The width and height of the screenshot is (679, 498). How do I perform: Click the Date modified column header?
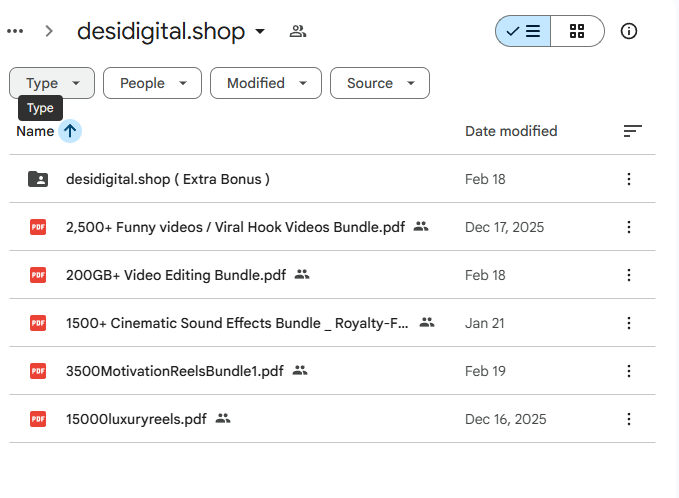511,131
